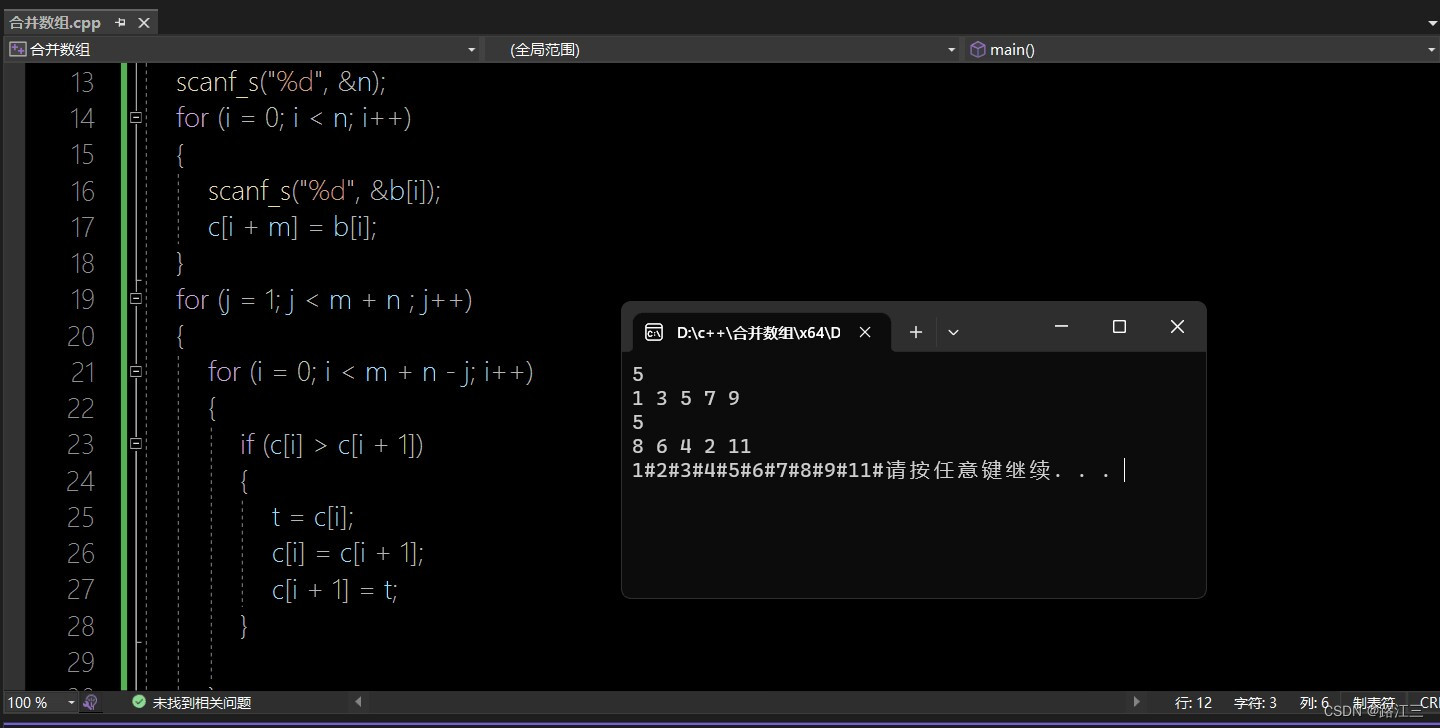Close the console window

click(x=1177, y=327)
